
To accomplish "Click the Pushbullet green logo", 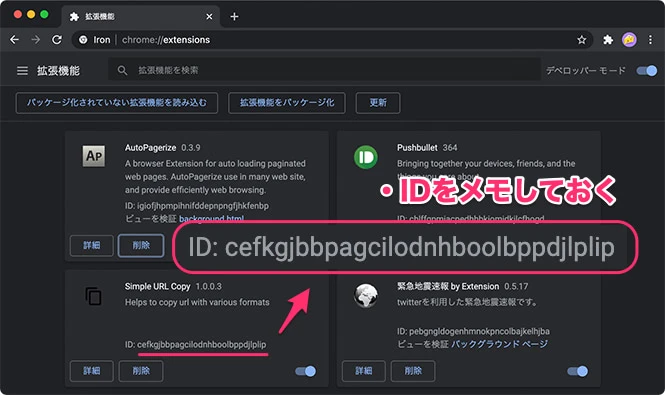I will pos(366,157).
